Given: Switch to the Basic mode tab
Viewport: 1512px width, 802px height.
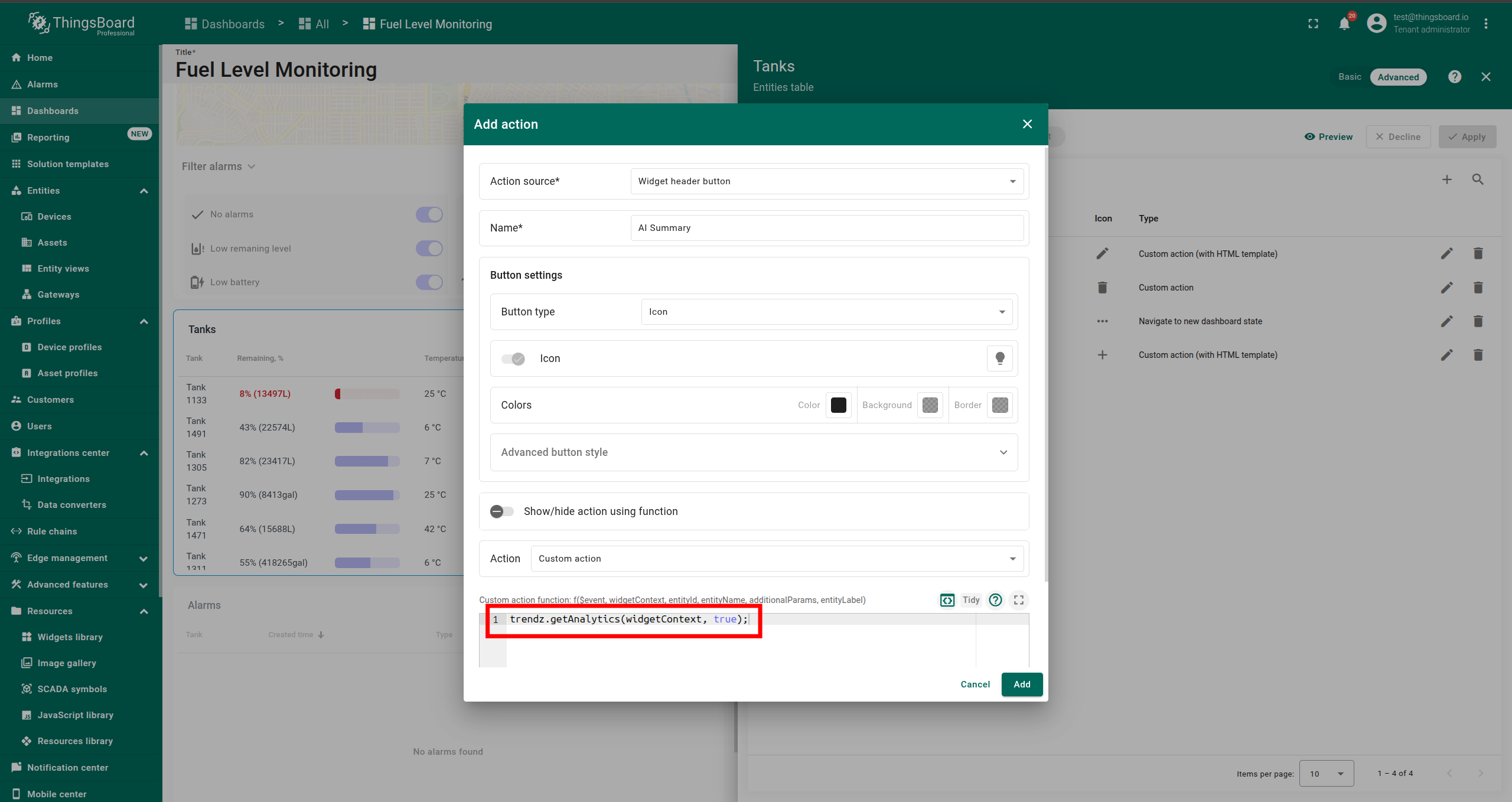Looking at the screenshot, I should 1350,77.
